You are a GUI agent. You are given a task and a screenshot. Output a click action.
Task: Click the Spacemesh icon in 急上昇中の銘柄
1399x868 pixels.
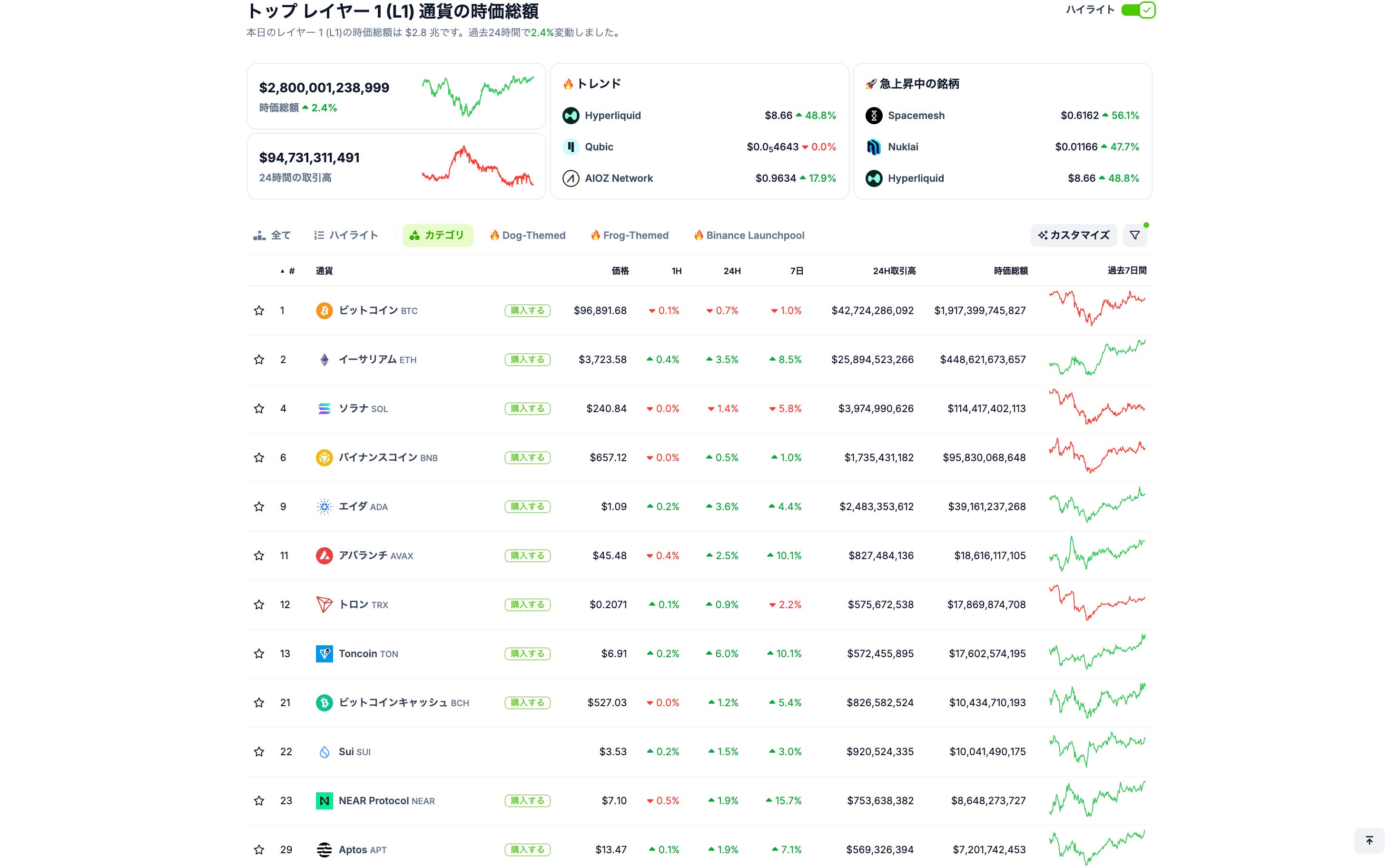(x=874, y=115)
